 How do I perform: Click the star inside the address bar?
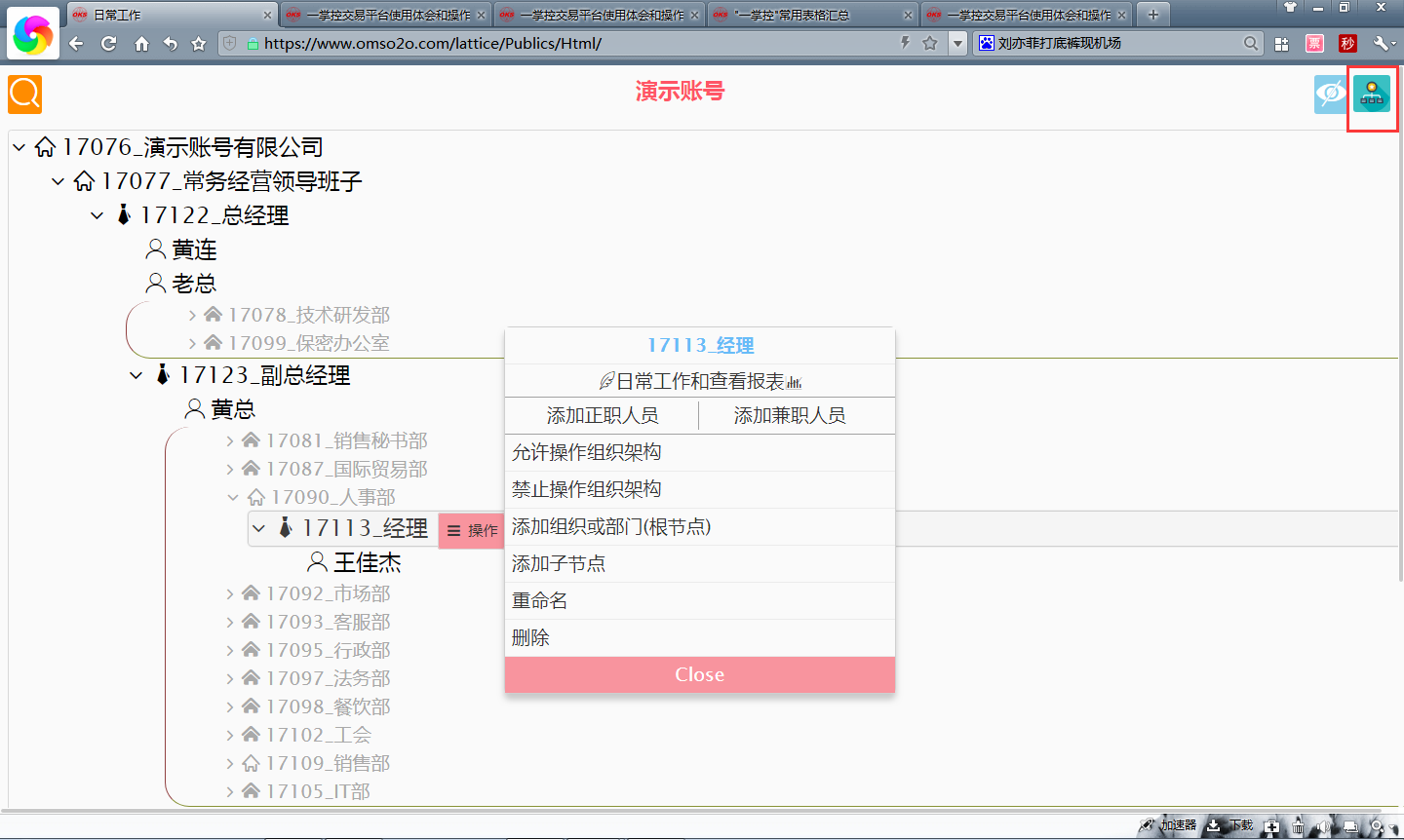point(930,43)
